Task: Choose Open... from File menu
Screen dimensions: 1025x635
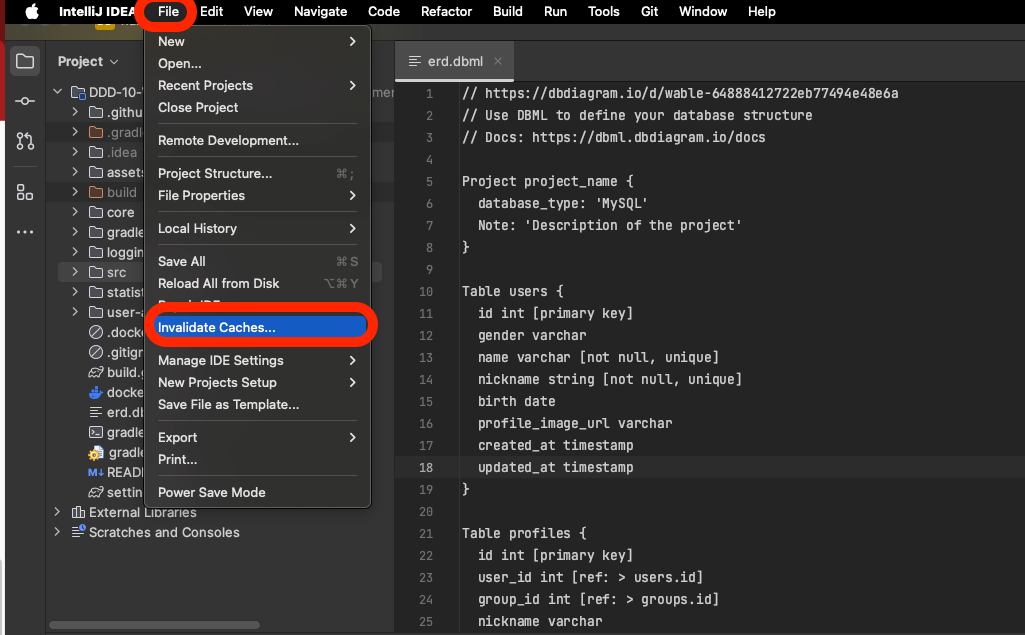Action: pyautogui.click(x=258, y=63)
